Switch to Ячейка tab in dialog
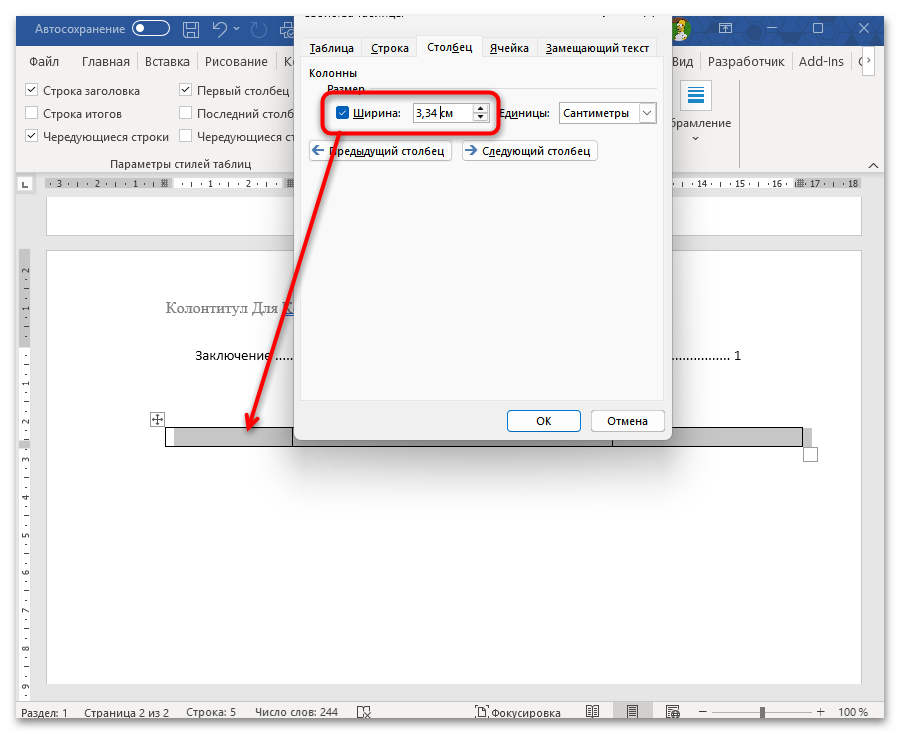This screenshot has height=734, width=900. pos(509,48)
